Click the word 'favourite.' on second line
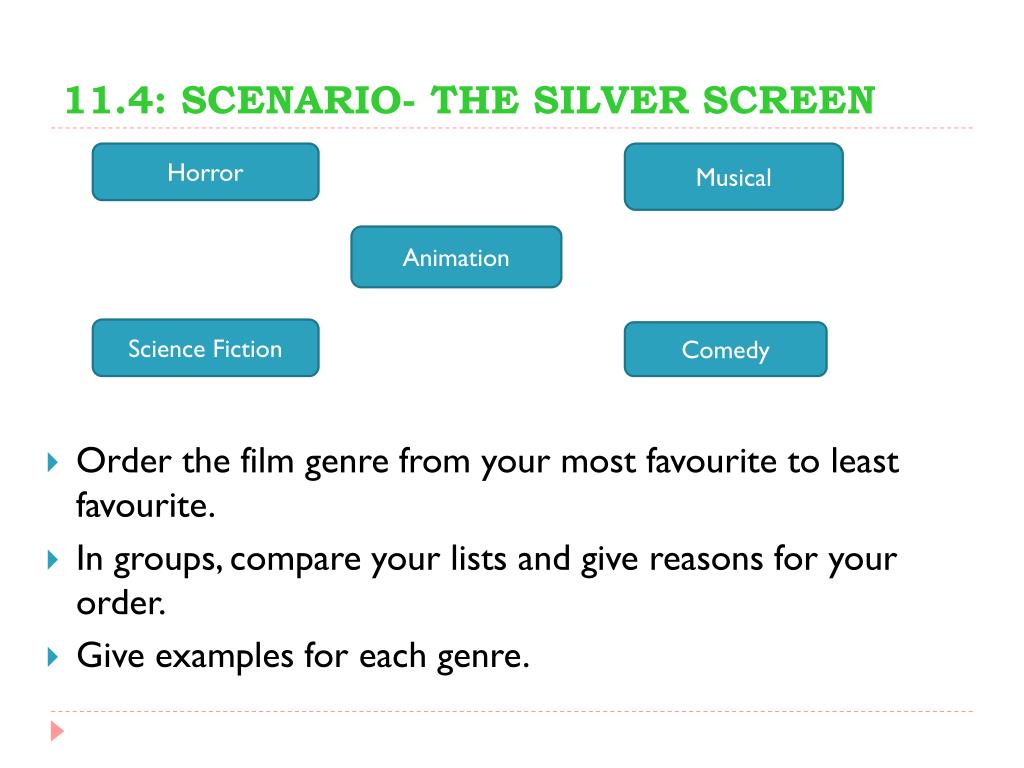Image resolution: width=1024 pixels, height=768 pixels. click(146, 505)
